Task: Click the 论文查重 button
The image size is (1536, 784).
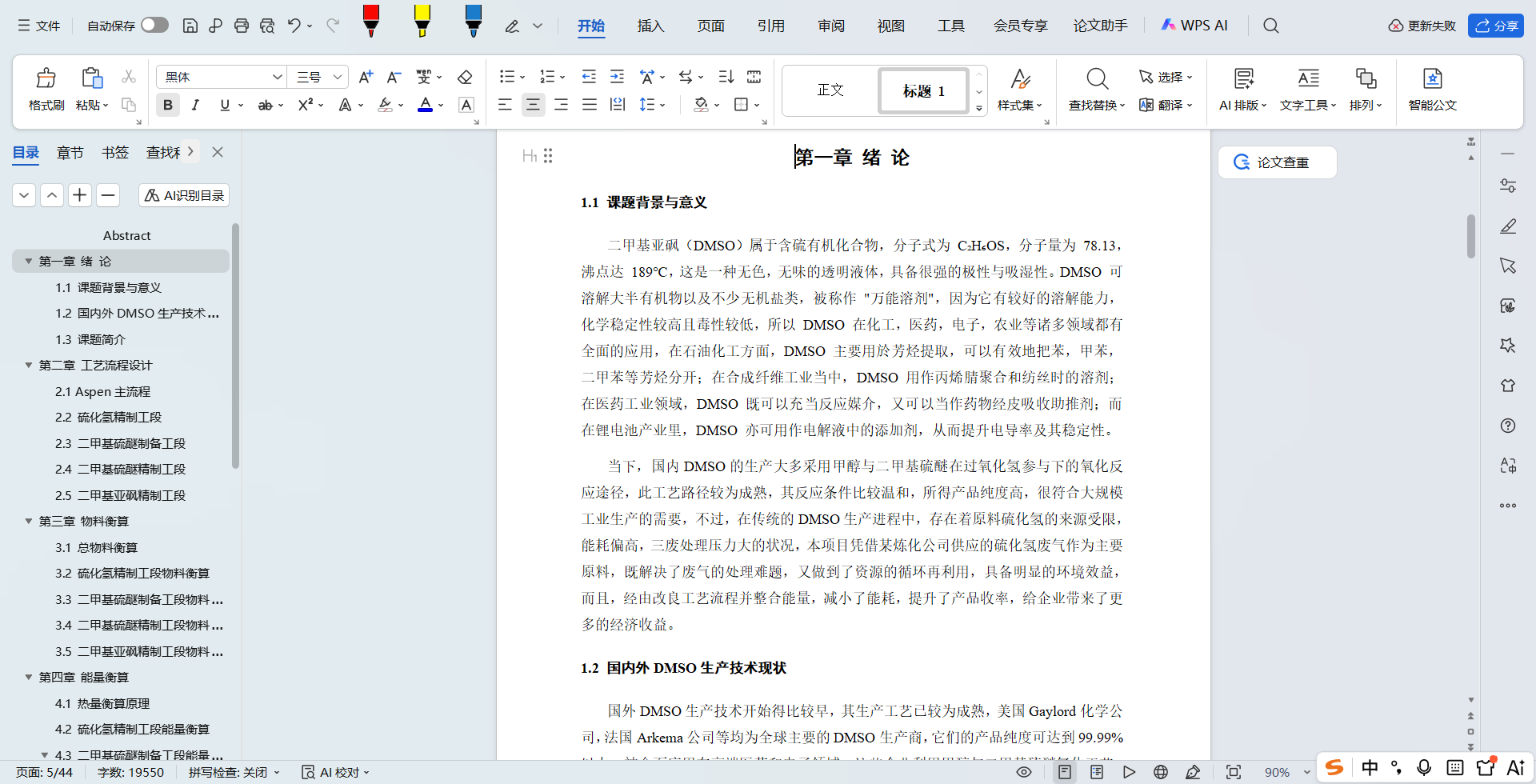Action: [x=1277, y=162]
